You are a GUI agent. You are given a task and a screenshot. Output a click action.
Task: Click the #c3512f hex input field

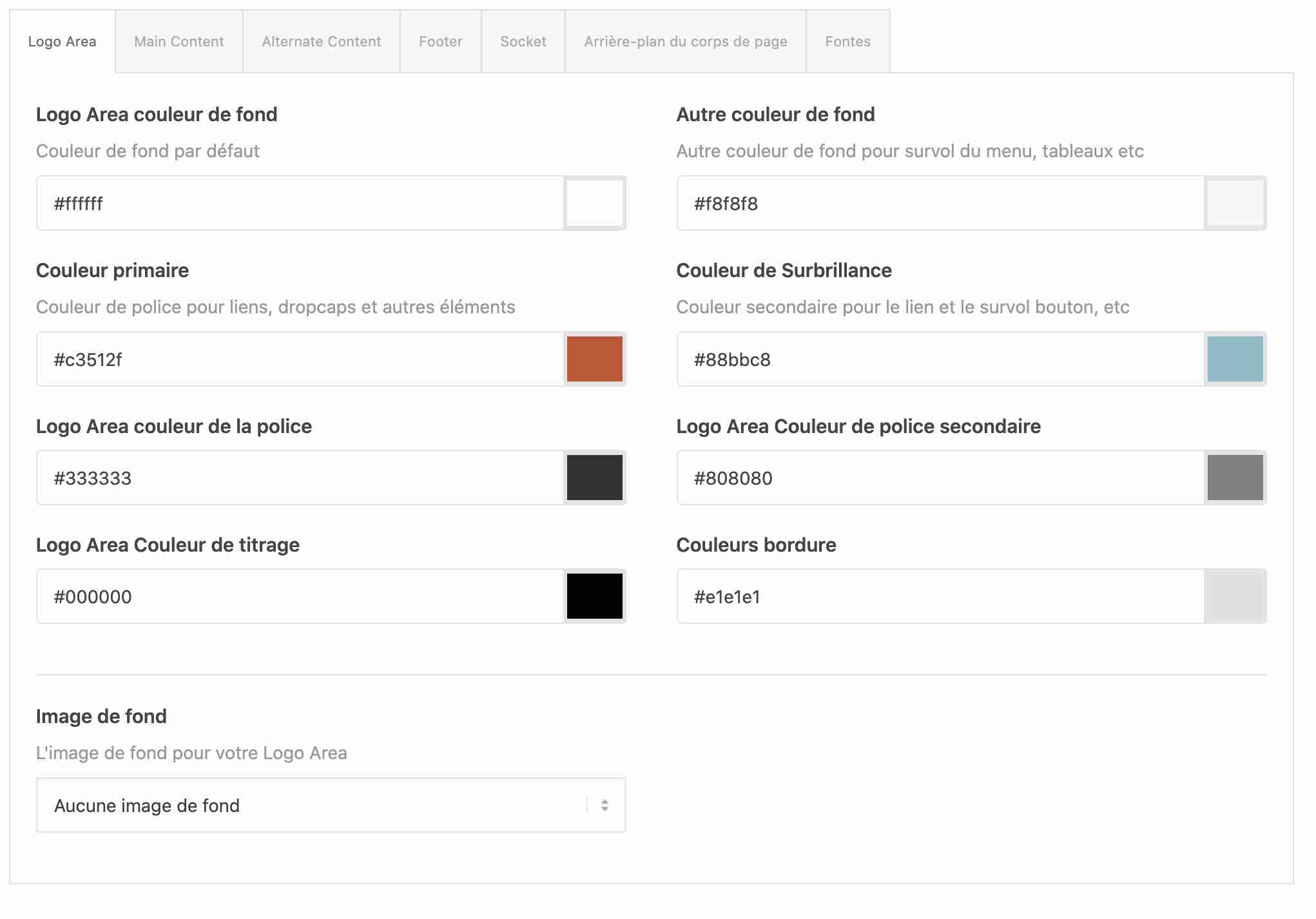coord(300,359)
